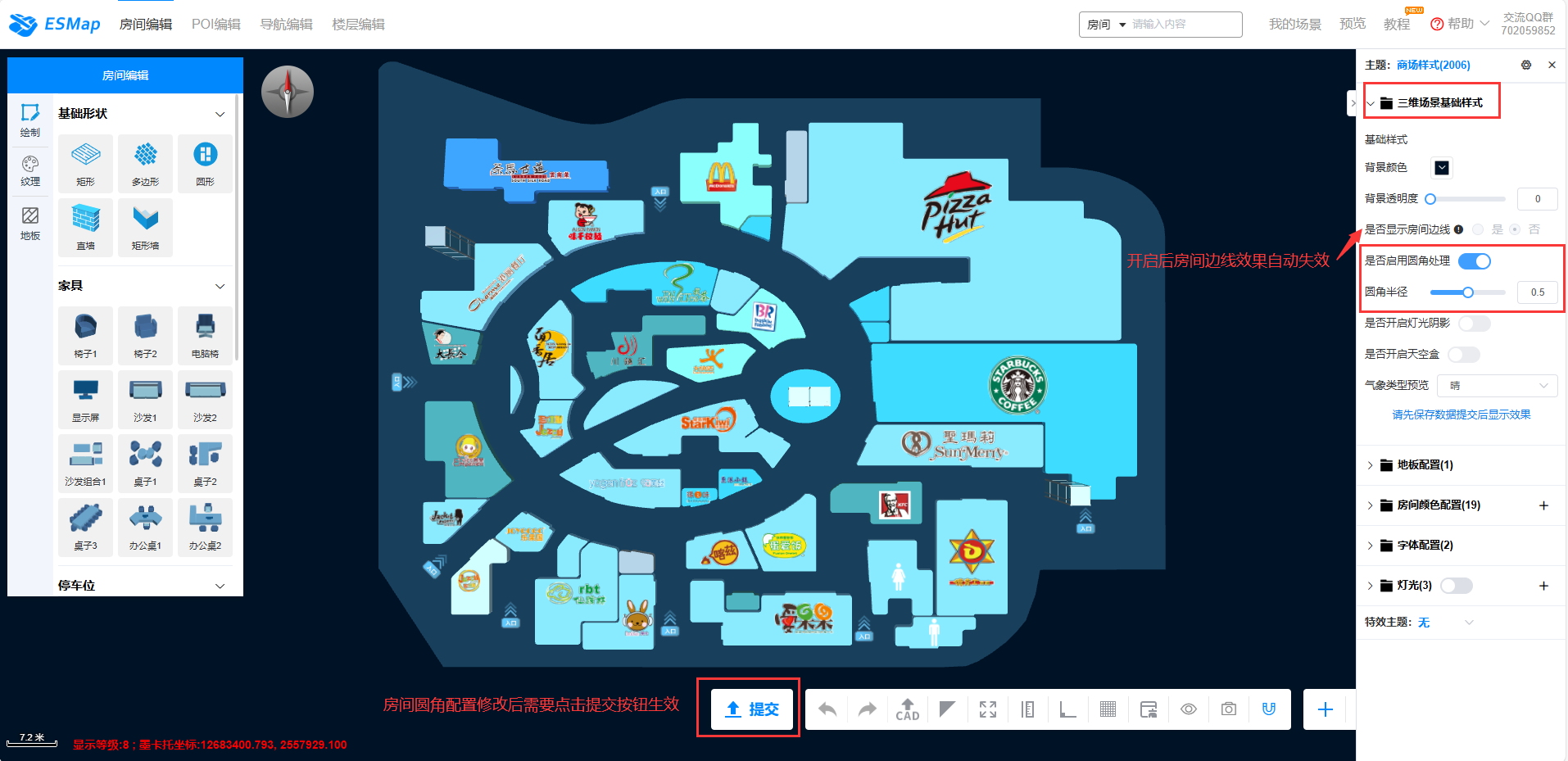Click the fullscreen expand icon
1568x761 pixels.
[988, 709]
